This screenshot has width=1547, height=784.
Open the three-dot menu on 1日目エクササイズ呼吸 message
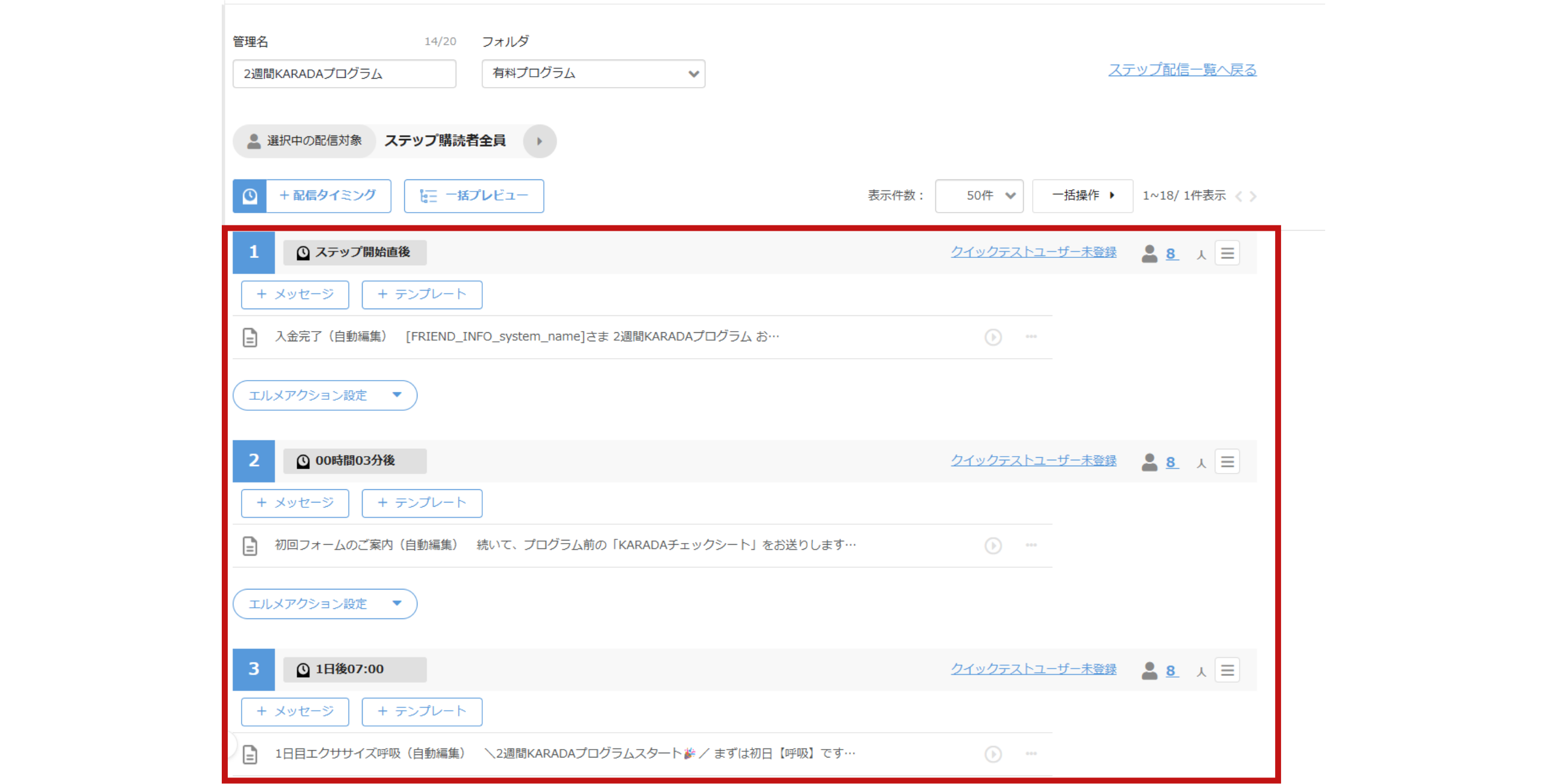coord(1031,753)
